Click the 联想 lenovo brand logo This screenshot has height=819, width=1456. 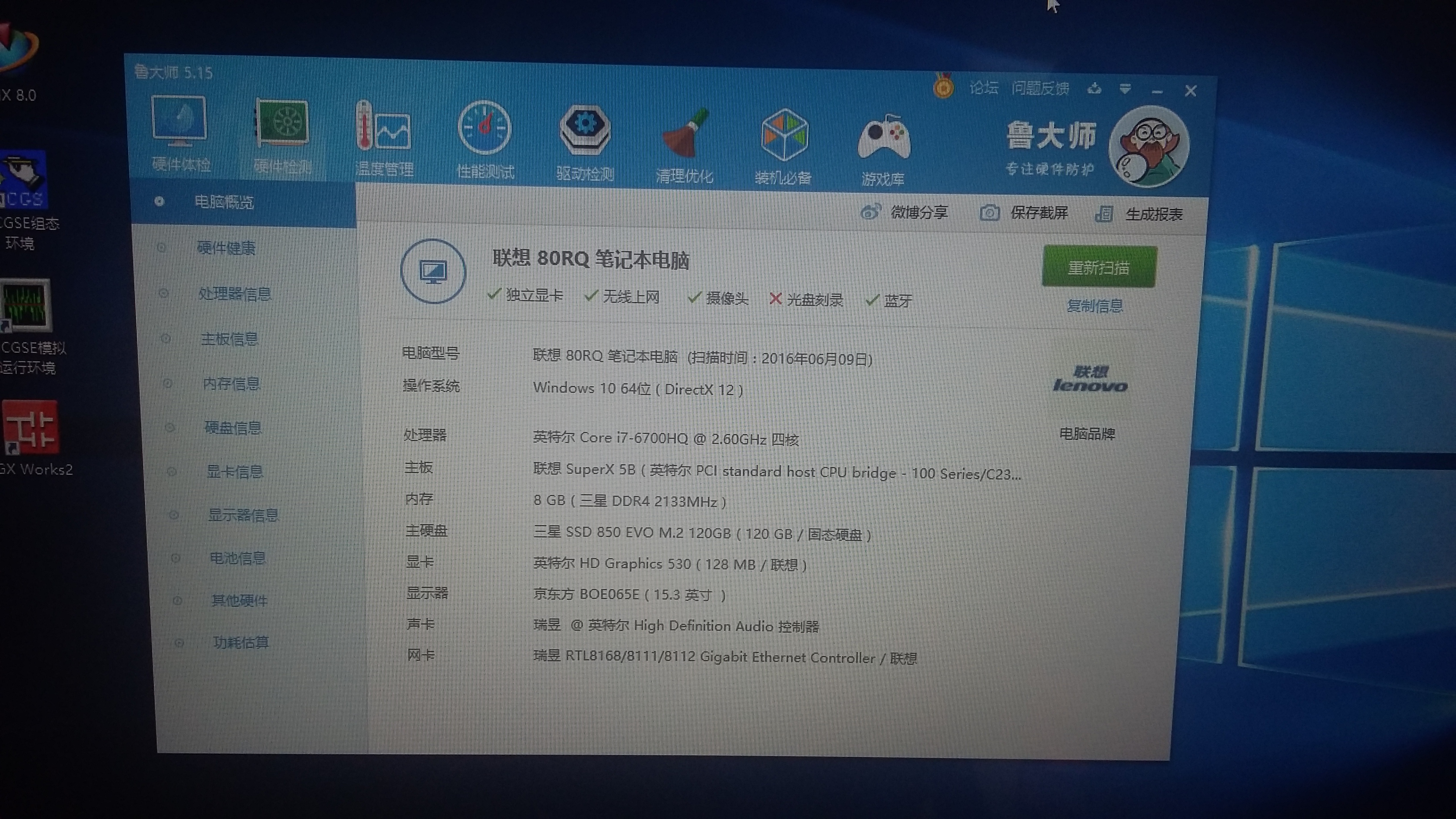[1090, 379]
